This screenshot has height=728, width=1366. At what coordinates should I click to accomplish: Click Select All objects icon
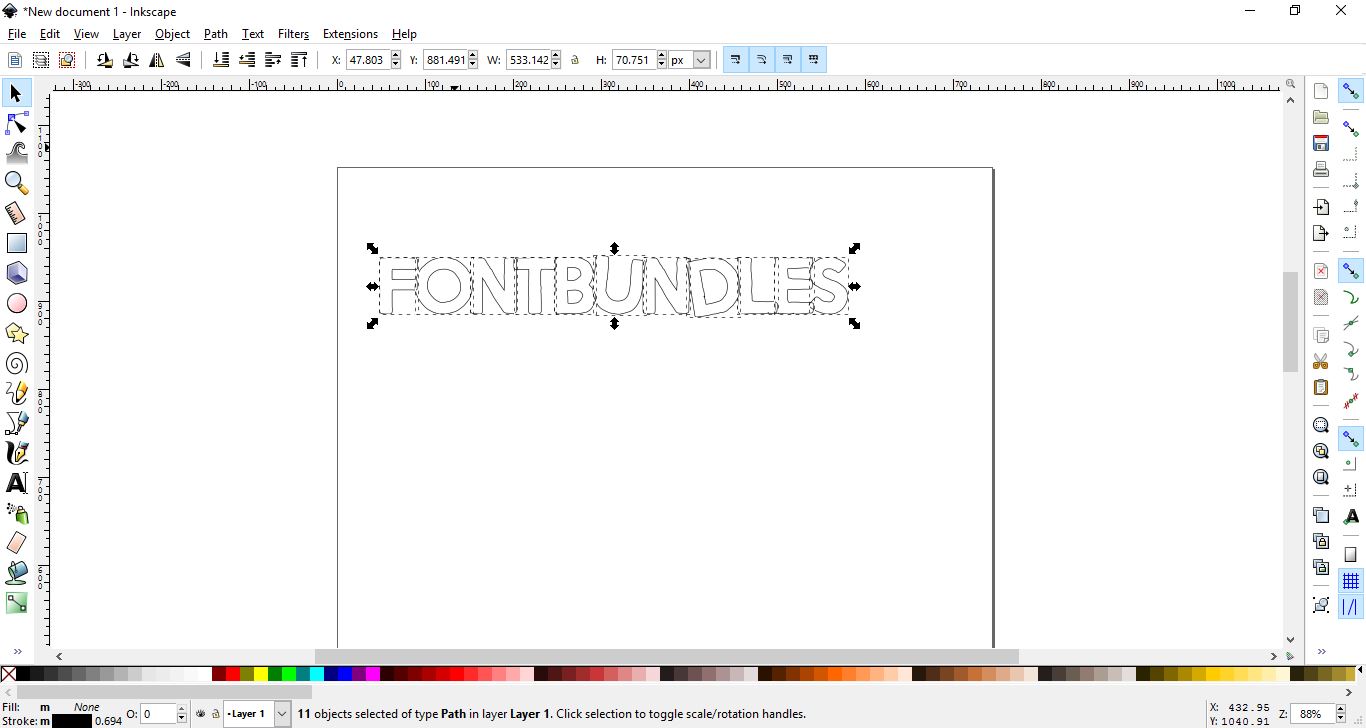(15, 60)
